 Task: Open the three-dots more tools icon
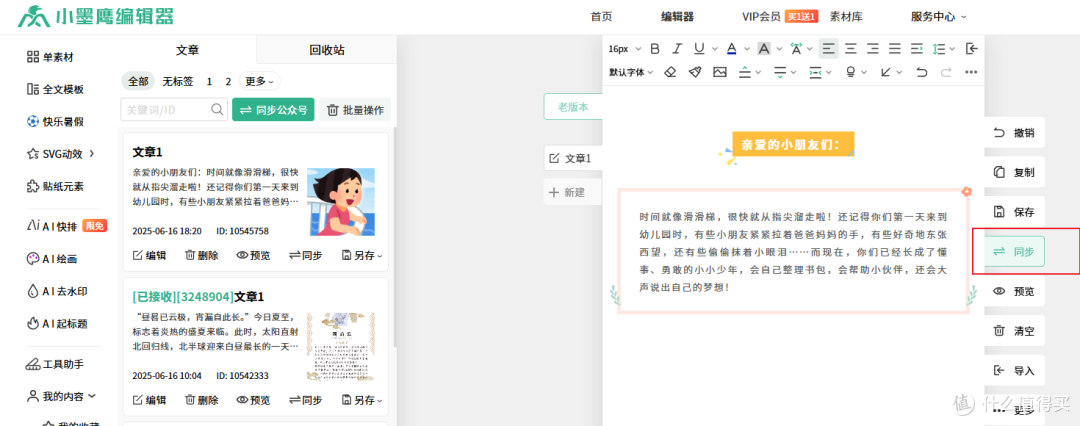[971, 72]
